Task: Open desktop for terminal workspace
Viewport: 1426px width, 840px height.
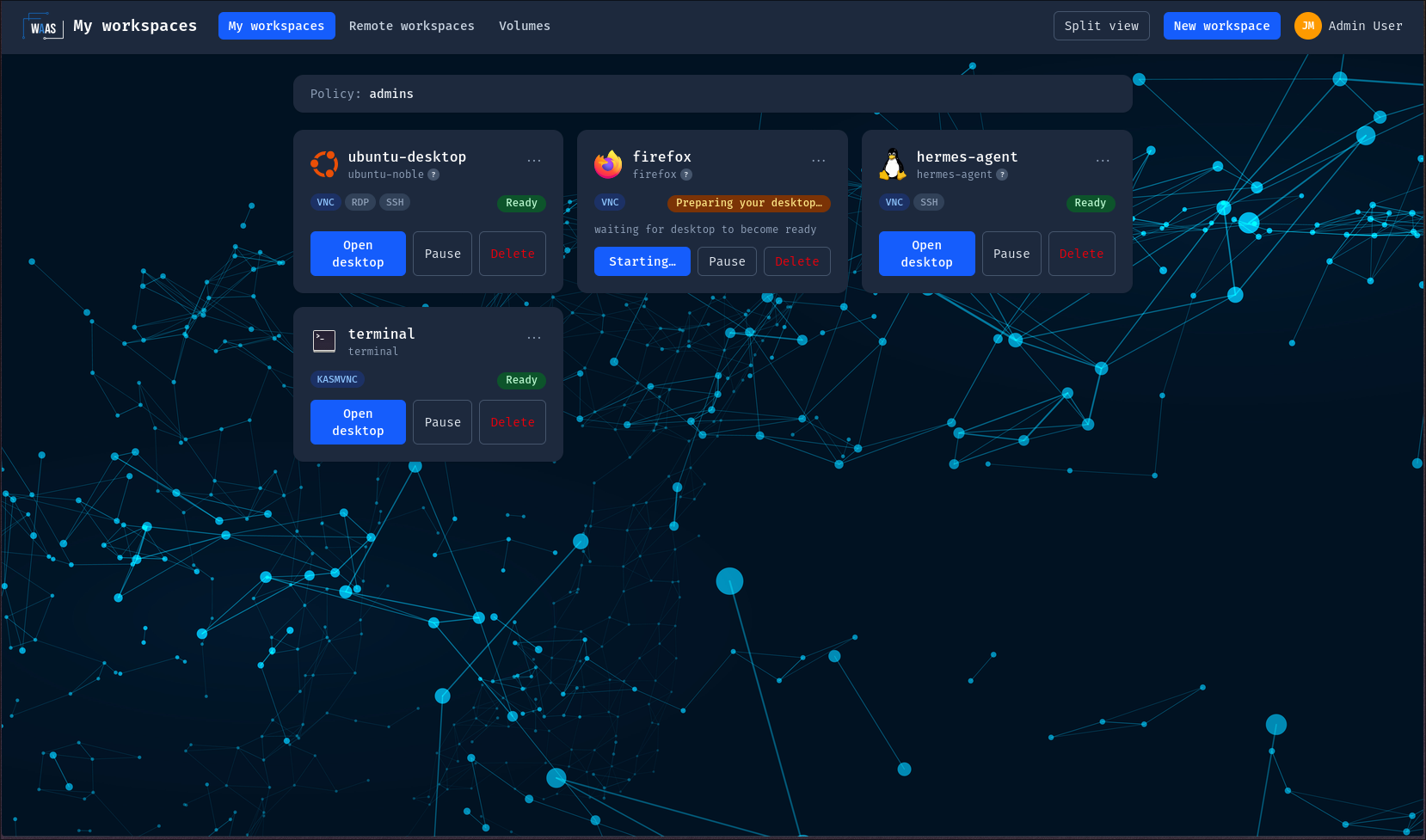Action: tap(358, 422)
